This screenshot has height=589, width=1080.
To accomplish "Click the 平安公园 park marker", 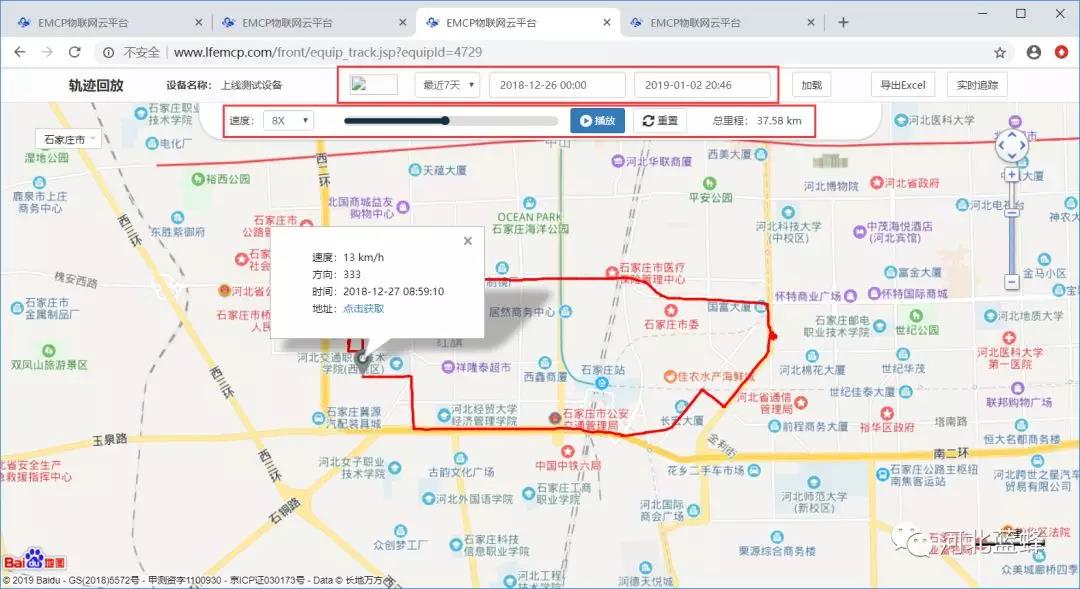I will click(710, 183).
